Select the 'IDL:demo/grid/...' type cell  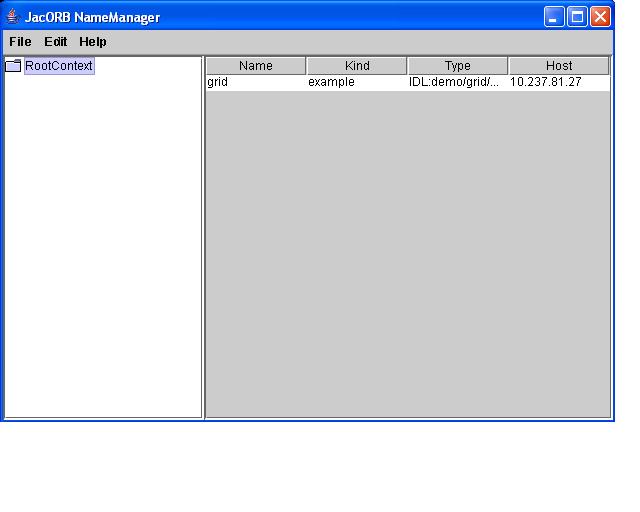point(458,82)
